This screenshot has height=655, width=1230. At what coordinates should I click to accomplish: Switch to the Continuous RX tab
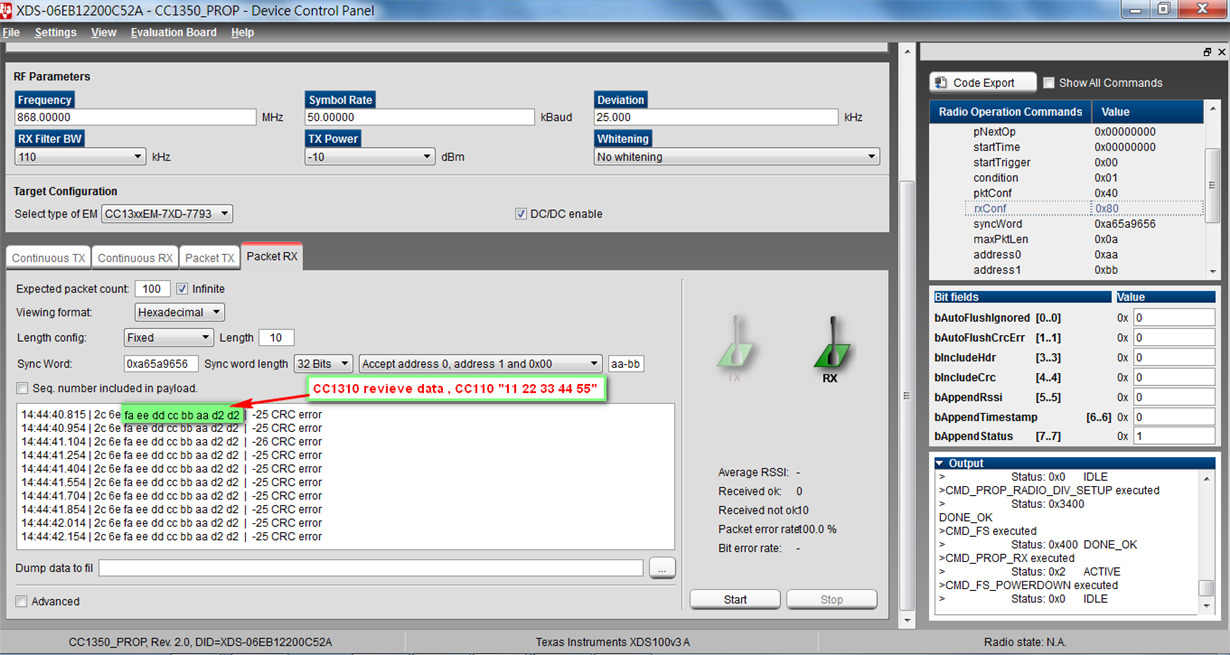coord(135,258)
